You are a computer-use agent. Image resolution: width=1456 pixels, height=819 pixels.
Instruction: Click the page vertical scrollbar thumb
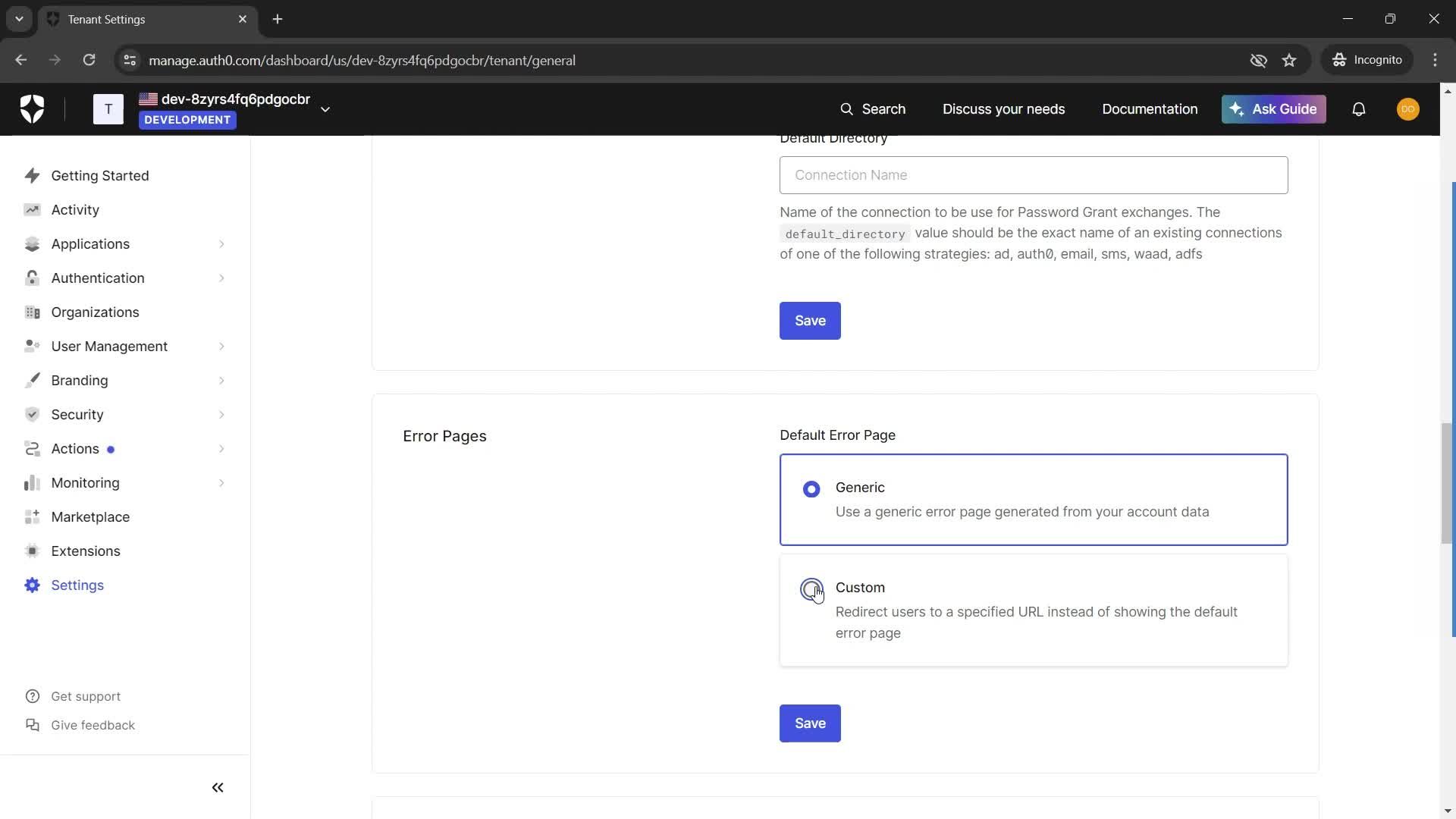(x=1446, y=483)
